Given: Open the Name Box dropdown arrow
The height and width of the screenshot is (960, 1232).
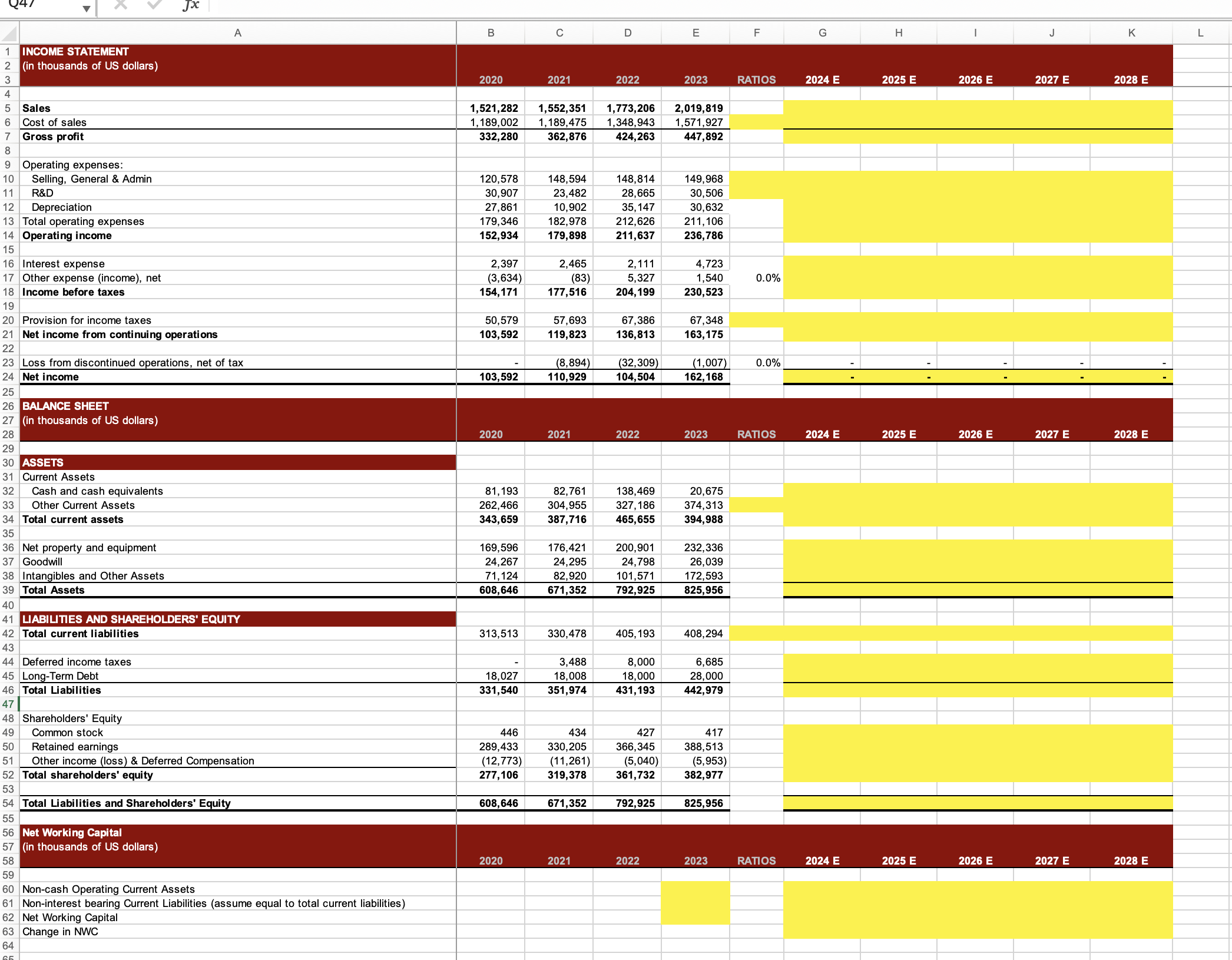Looking at the screenshot, I should coord(87,8).
